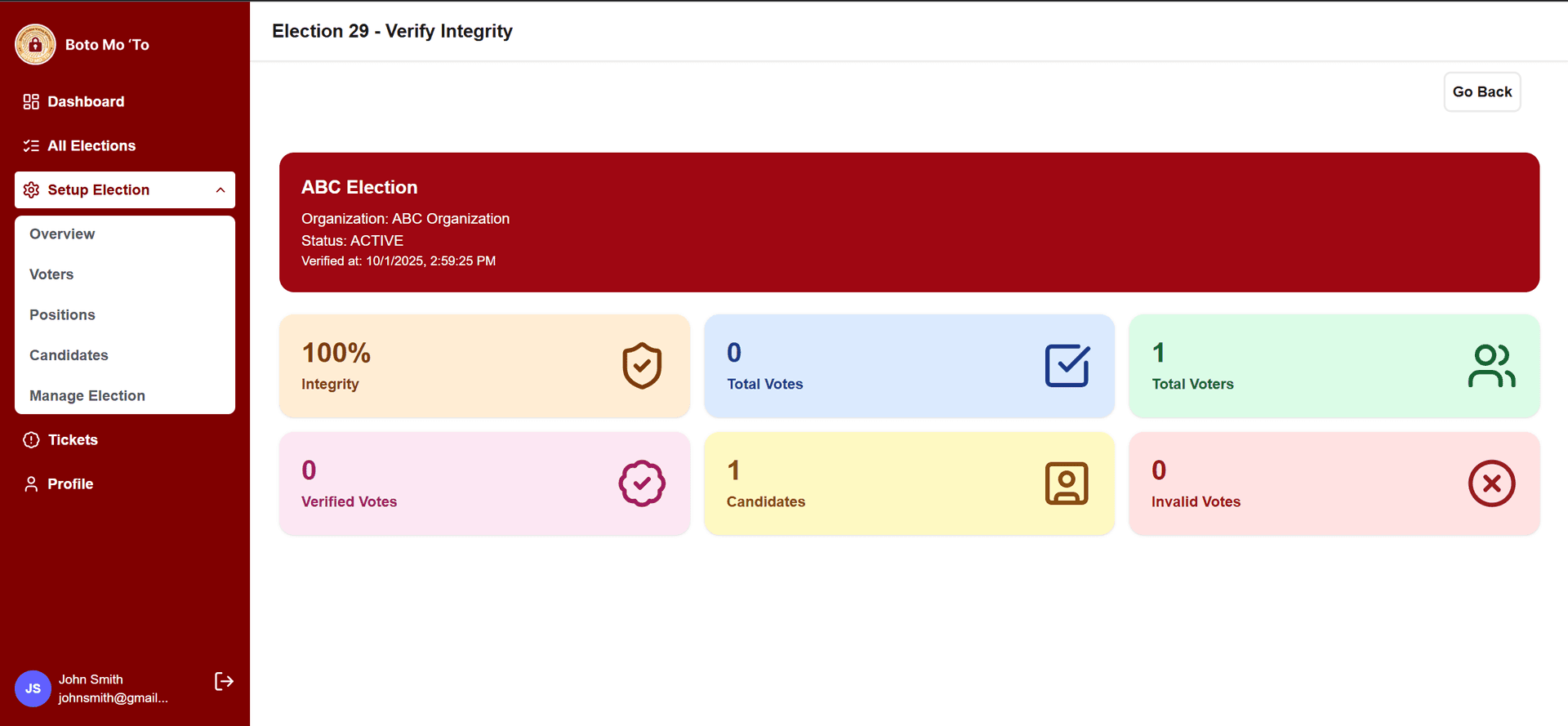This screenshot has width=1568, height=726.
Task: Open the Dashboard page
Action: pyautogui.click(x=86, y=101)
